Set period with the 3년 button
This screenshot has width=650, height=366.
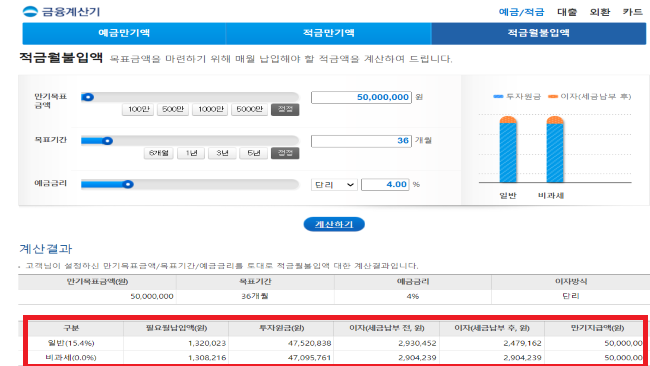(x=222, y=153)
